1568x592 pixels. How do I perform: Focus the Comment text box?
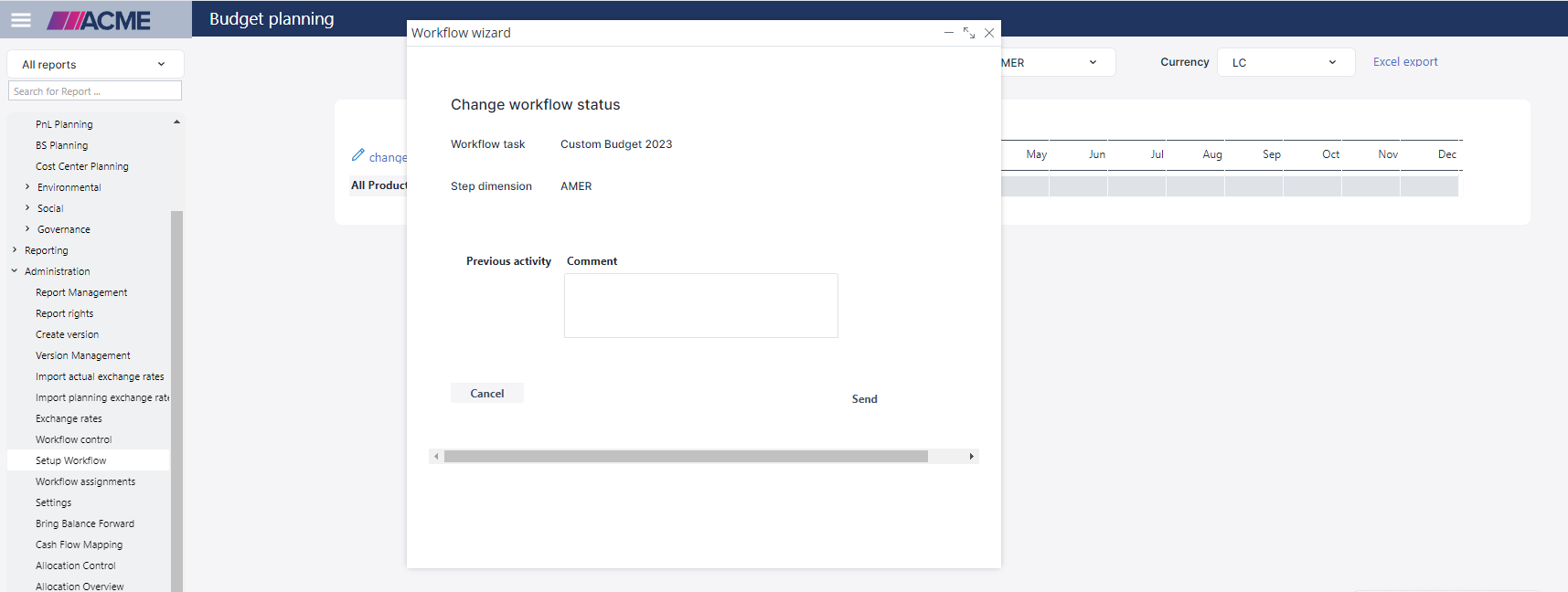coord(700,306)
